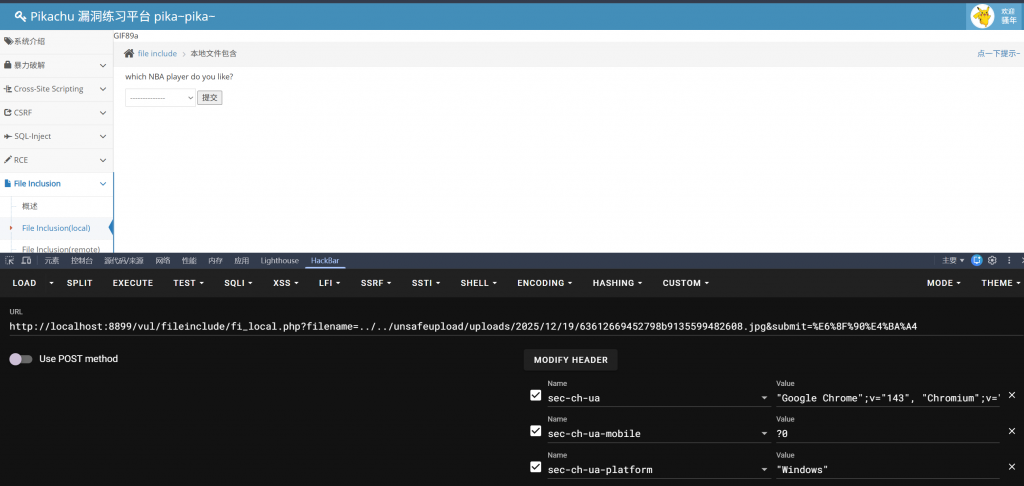The height and width of the screenshot is (486, 1024).
Task: Select the HackBar DevTools tab
Action: [x=325, y=261]
